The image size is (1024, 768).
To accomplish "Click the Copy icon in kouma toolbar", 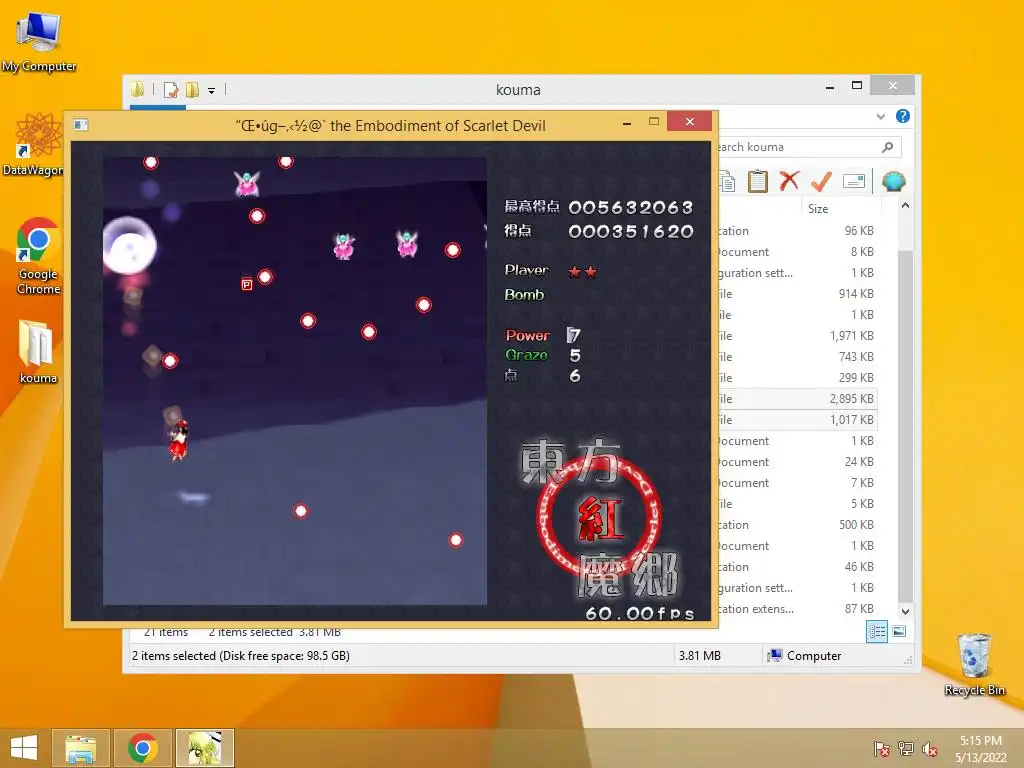I will 727,182.
